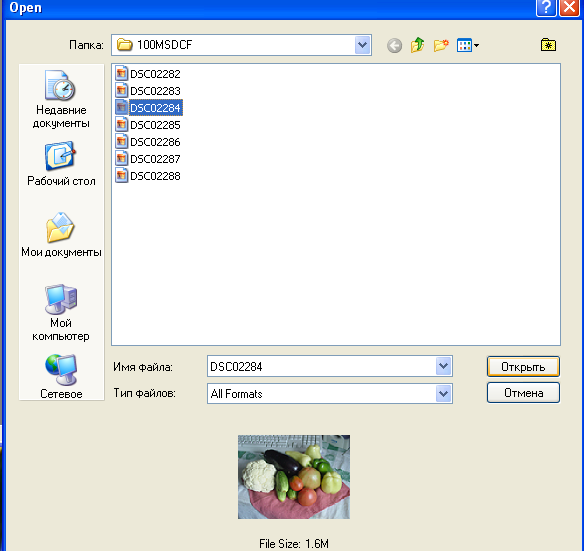Select file icon of DSC02283

121,91
